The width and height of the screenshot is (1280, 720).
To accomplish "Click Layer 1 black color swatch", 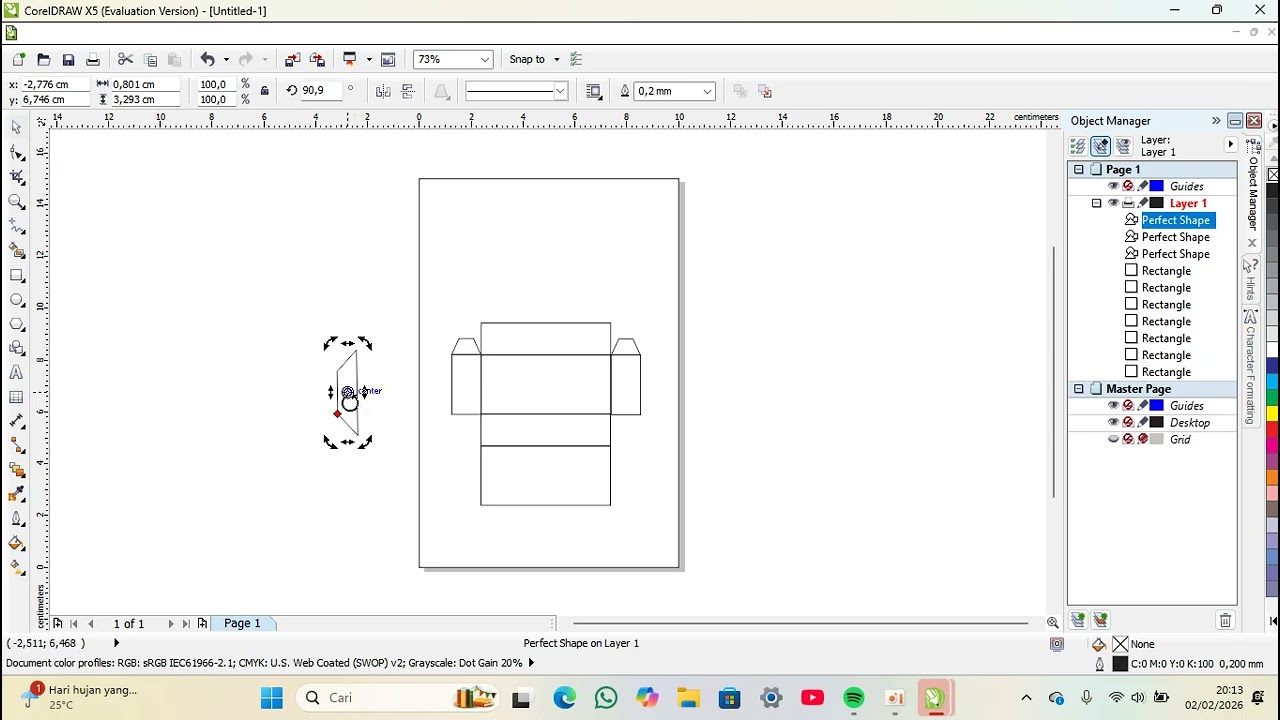I will pyautogui.click(x=1157, y=203).
